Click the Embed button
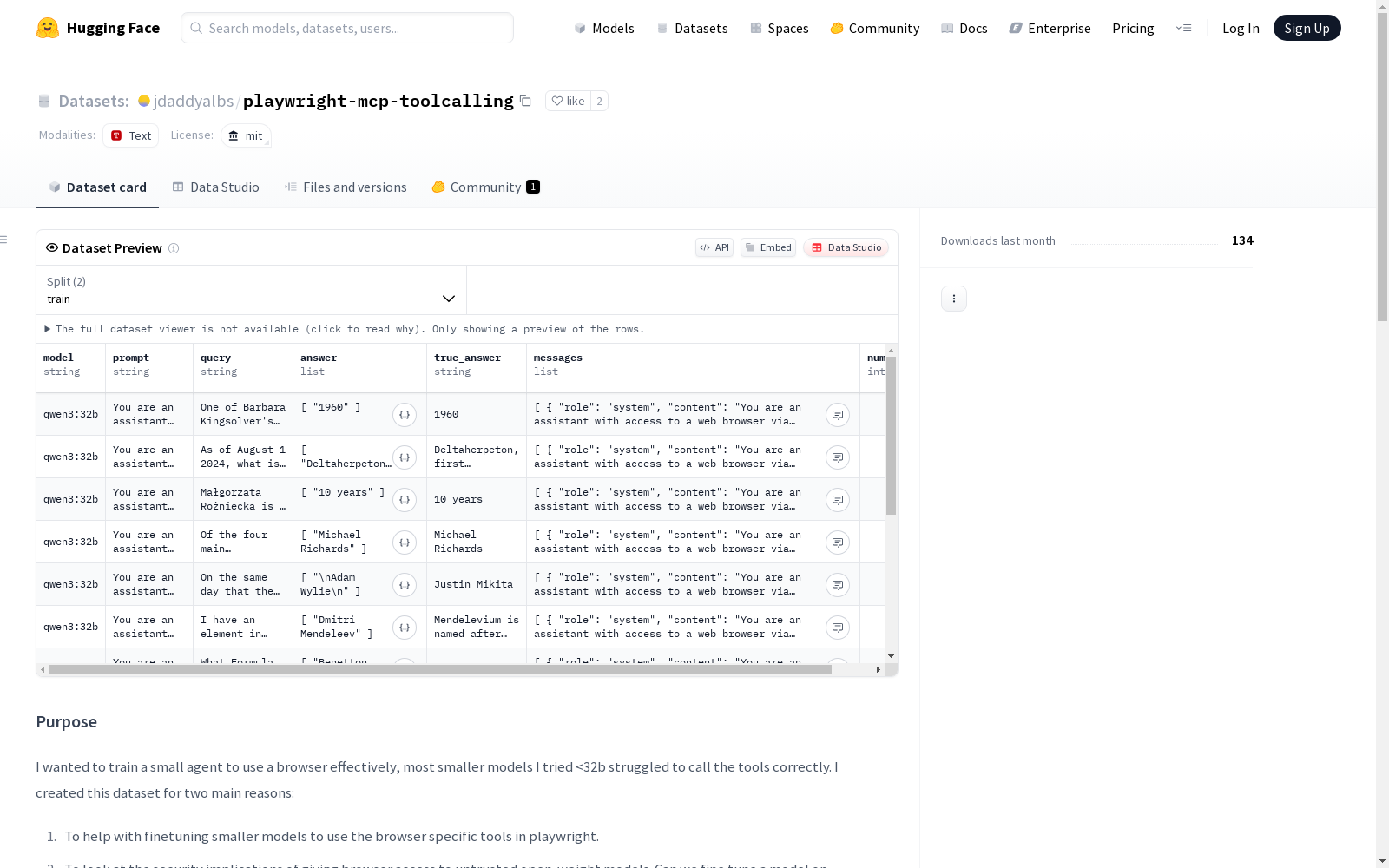This screenshot has width=1389, height=868. (768, 247)
